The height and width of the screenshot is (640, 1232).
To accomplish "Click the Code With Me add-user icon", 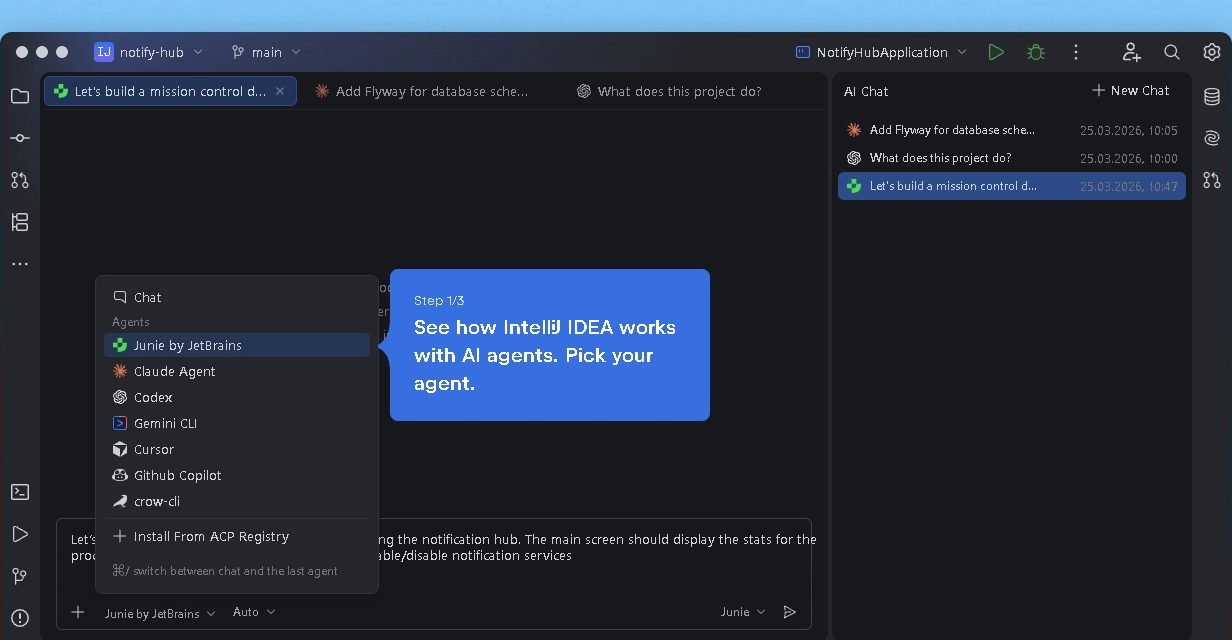I will tap(1131, 52).
